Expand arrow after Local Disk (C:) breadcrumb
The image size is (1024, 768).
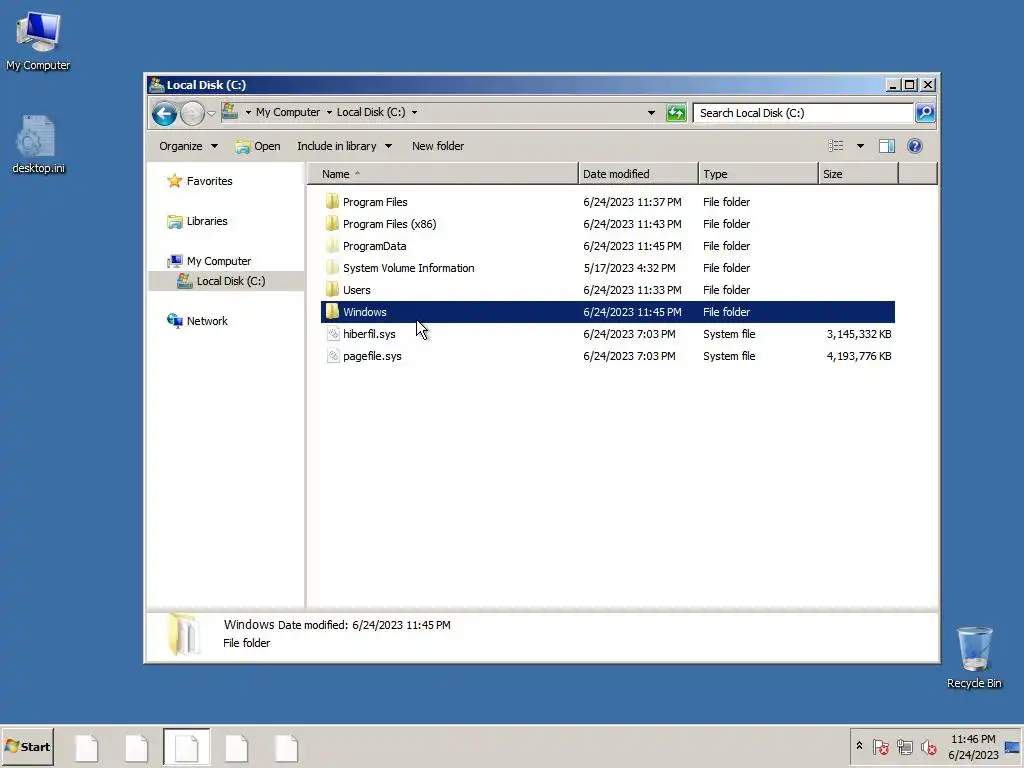coord(414,112)
